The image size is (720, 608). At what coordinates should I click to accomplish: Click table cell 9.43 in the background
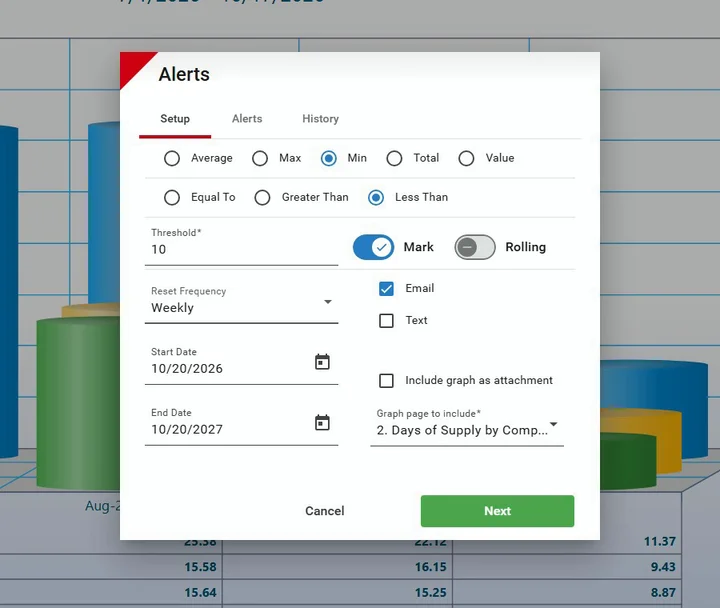pyautogui.click(x=663, y=567)
